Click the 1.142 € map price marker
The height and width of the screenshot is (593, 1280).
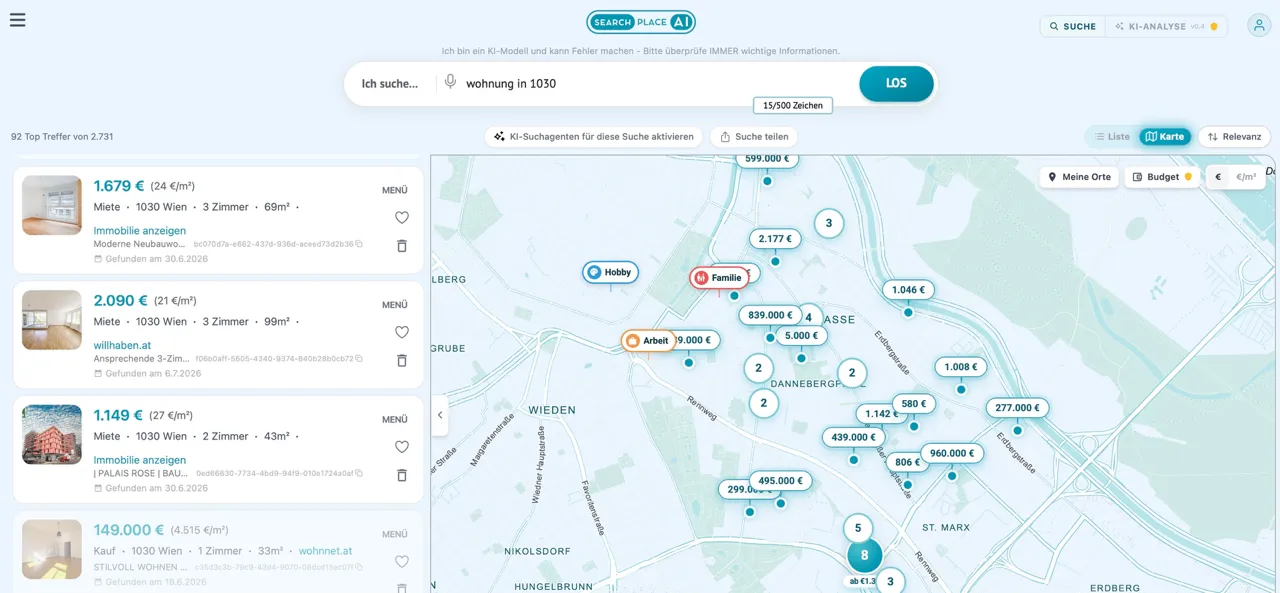coord(881,414)
